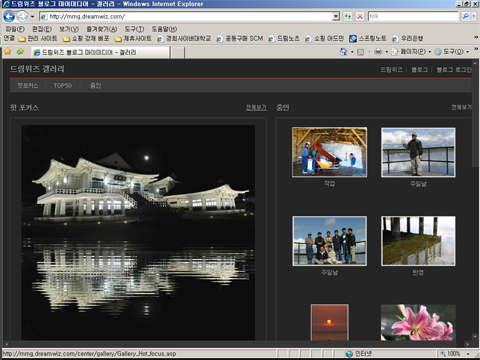Click the horizontal scrollbar right arrow

tap(468, 344)
